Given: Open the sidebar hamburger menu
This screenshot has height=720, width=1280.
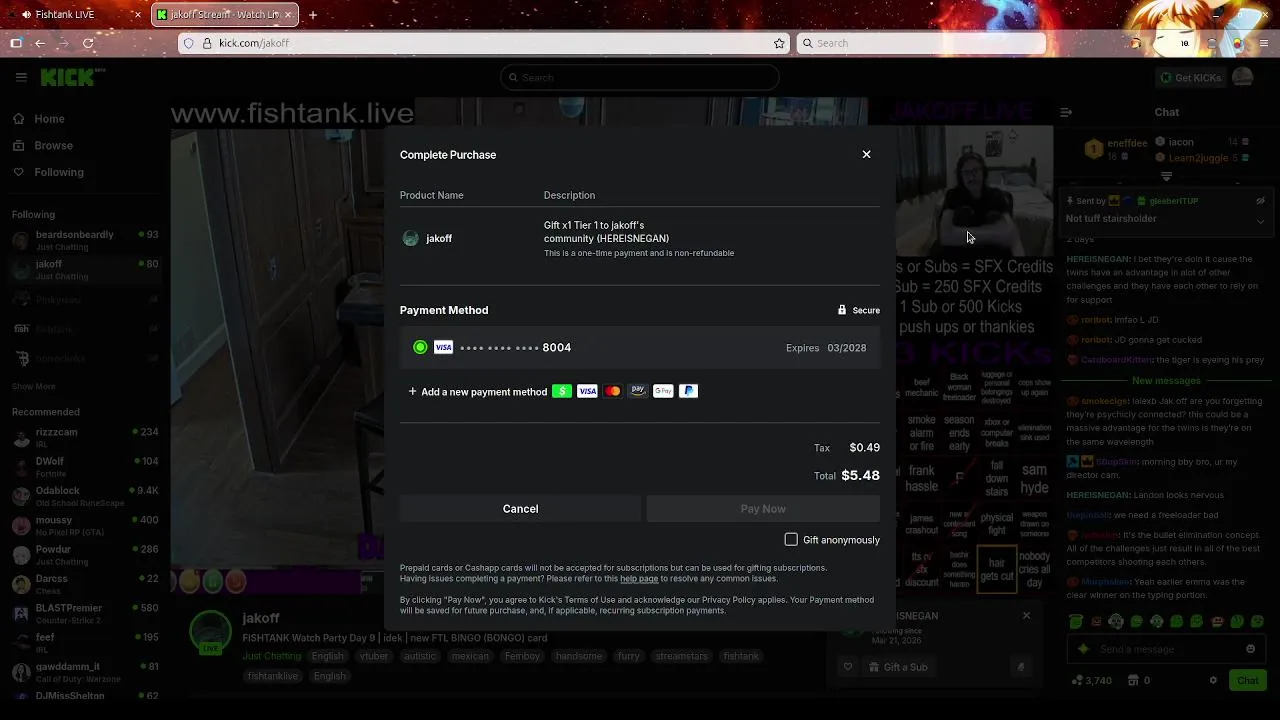Looking at the screenshot, I should click(x=21, y=77).
